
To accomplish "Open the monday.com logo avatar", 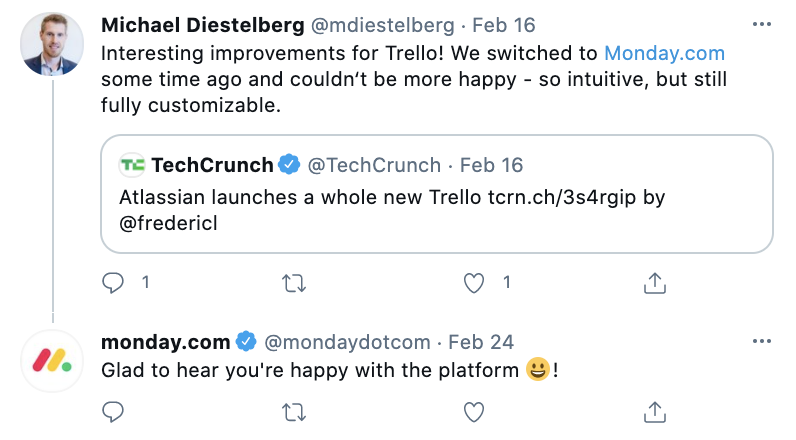I will pos(51,361).
